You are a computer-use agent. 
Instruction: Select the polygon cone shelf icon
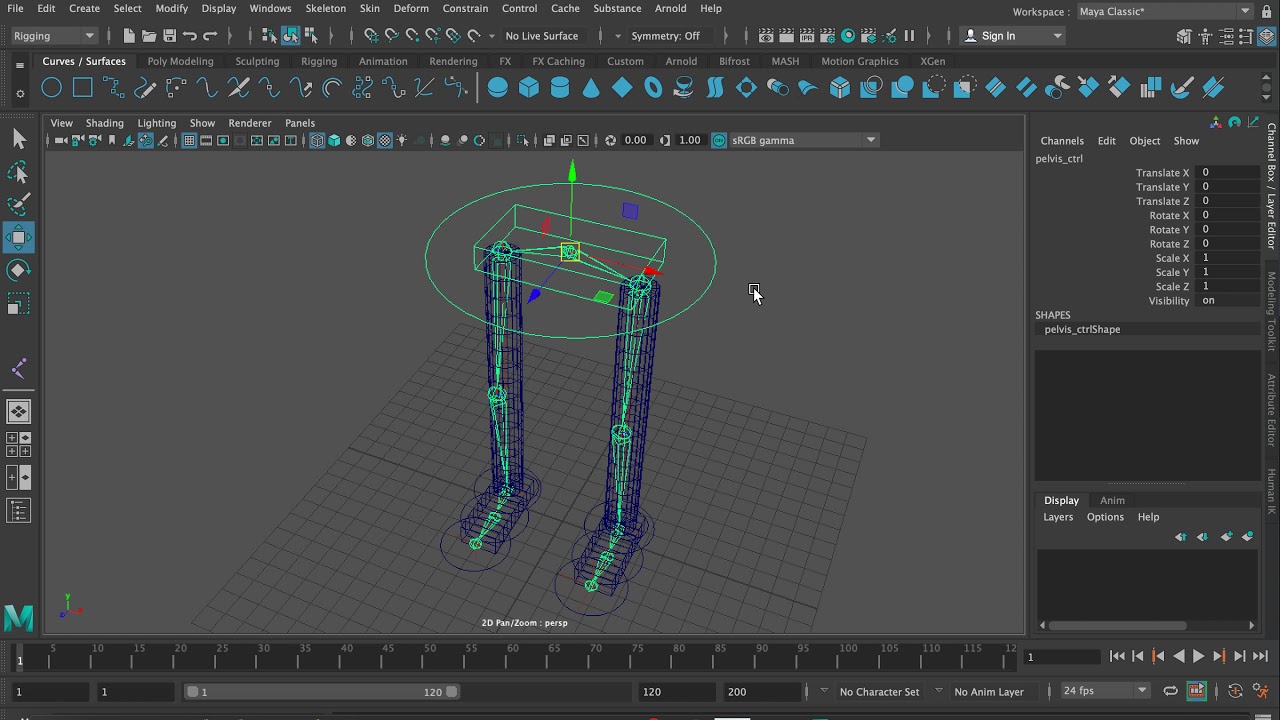point(591,88)
